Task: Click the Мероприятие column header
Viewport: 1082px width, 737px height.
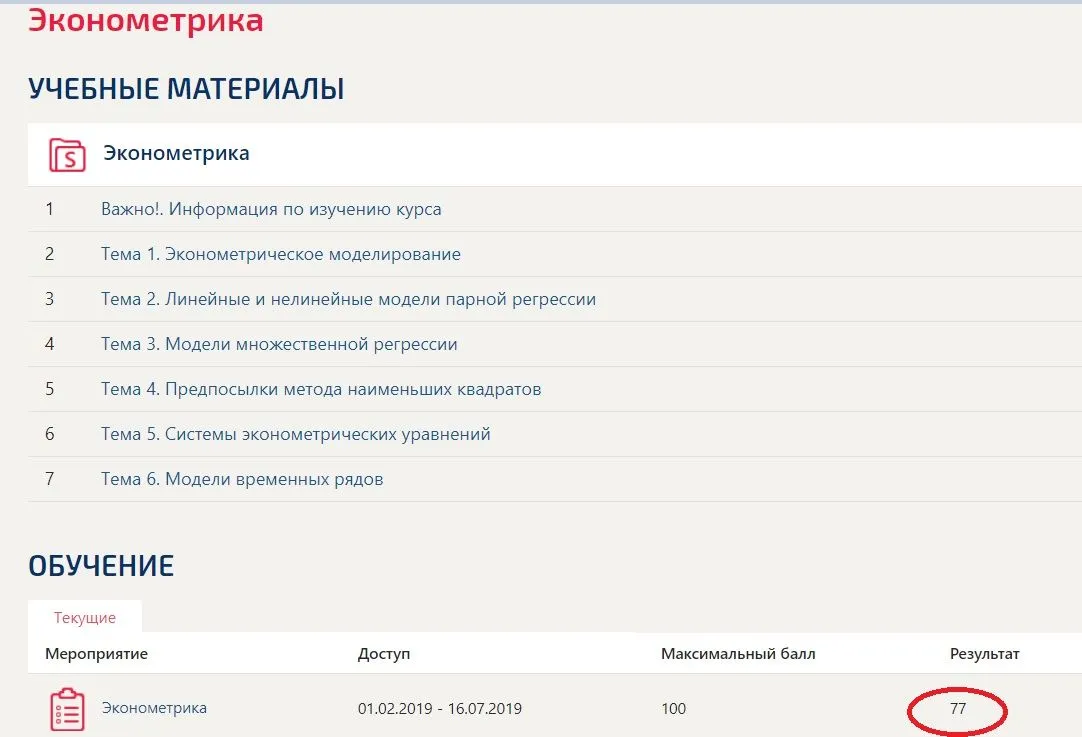Action: point(96,654)
